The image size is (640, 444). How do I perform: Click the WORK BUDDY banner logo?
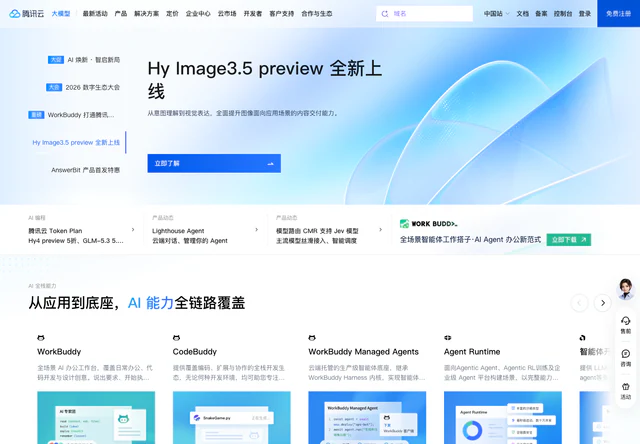(429, 224)
